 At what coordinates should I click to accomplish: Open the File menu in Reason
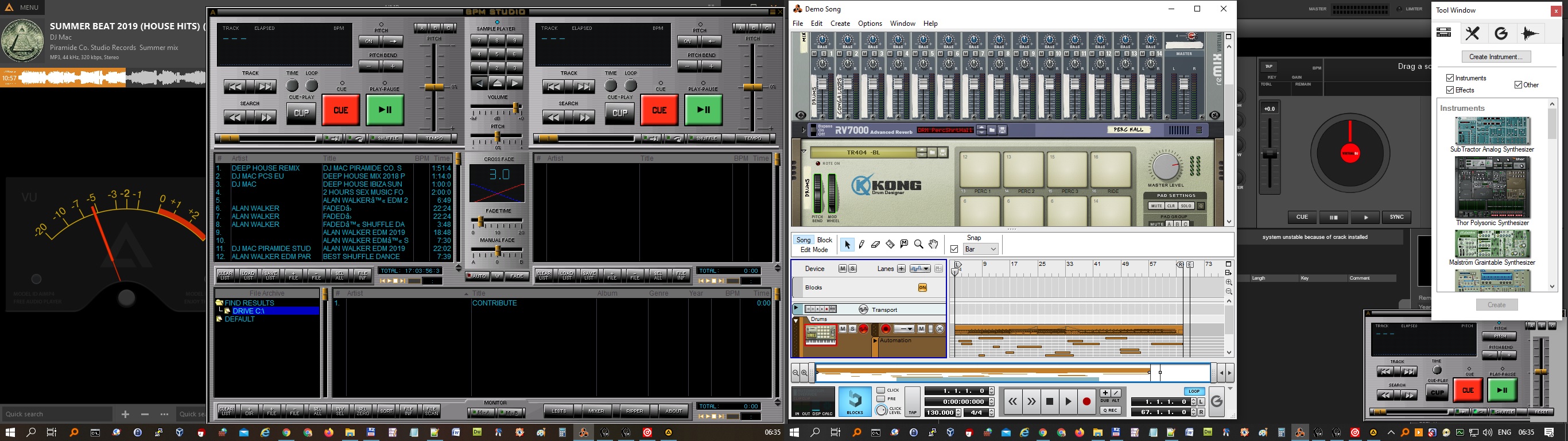click(797, 24)
